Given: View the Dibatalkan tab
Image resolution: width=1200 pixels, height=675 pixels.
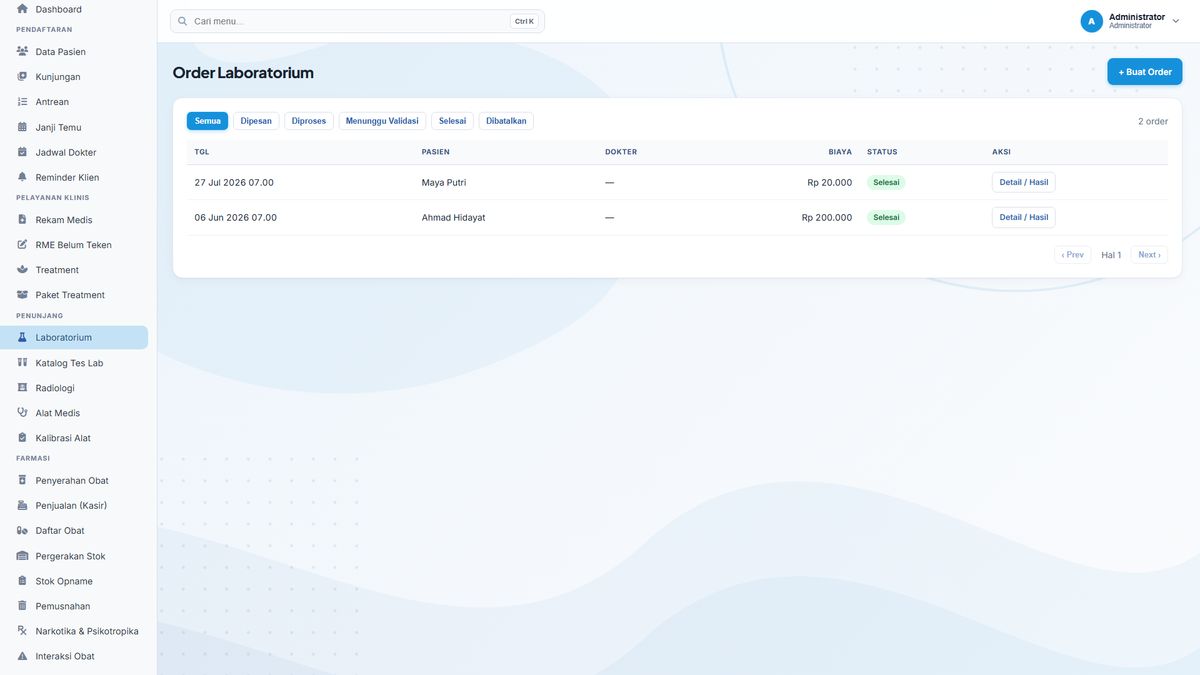Looking at the screenshot, I should coord(506,121).
